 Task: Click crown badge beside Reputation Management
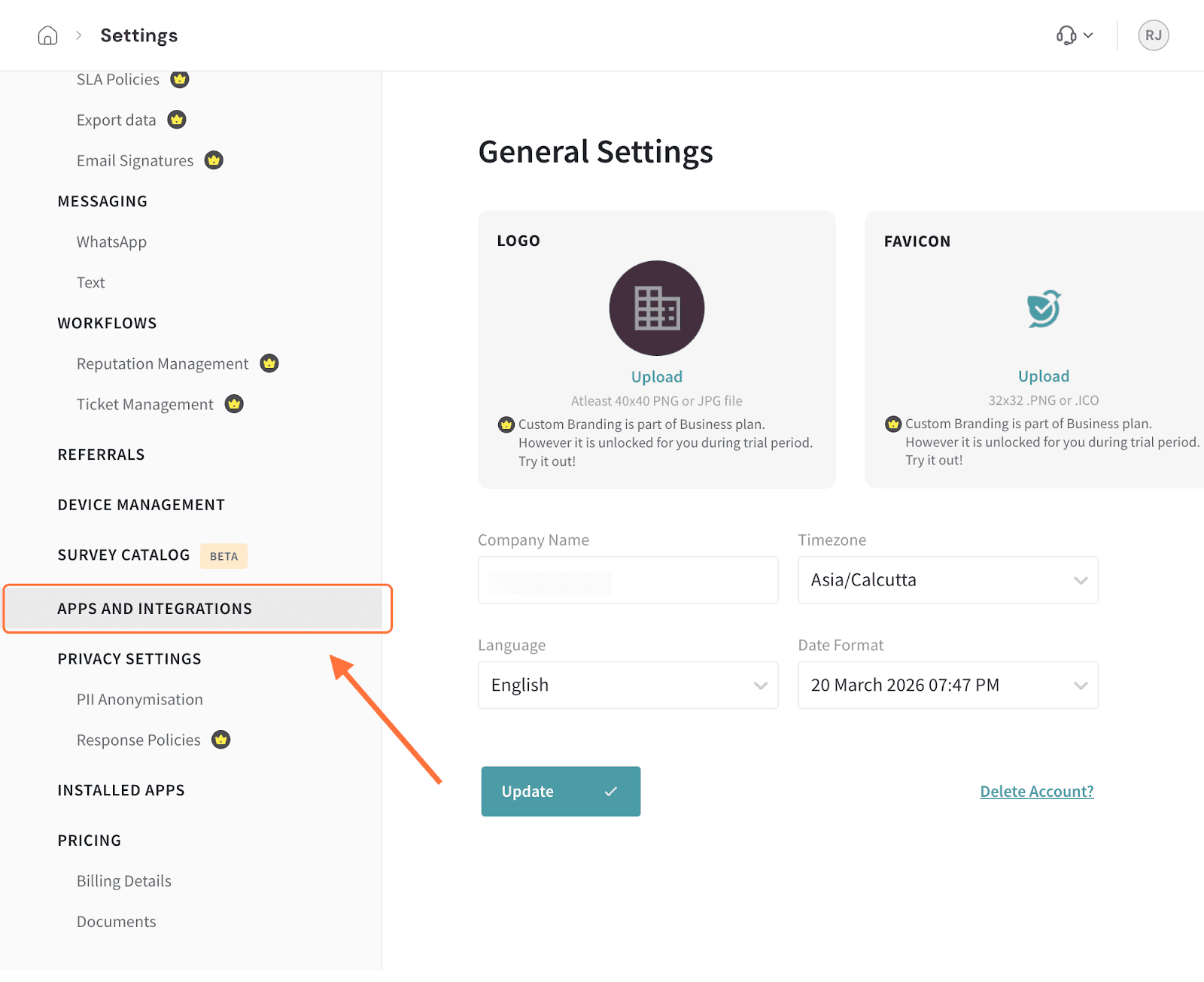click(x=269, y=363)
